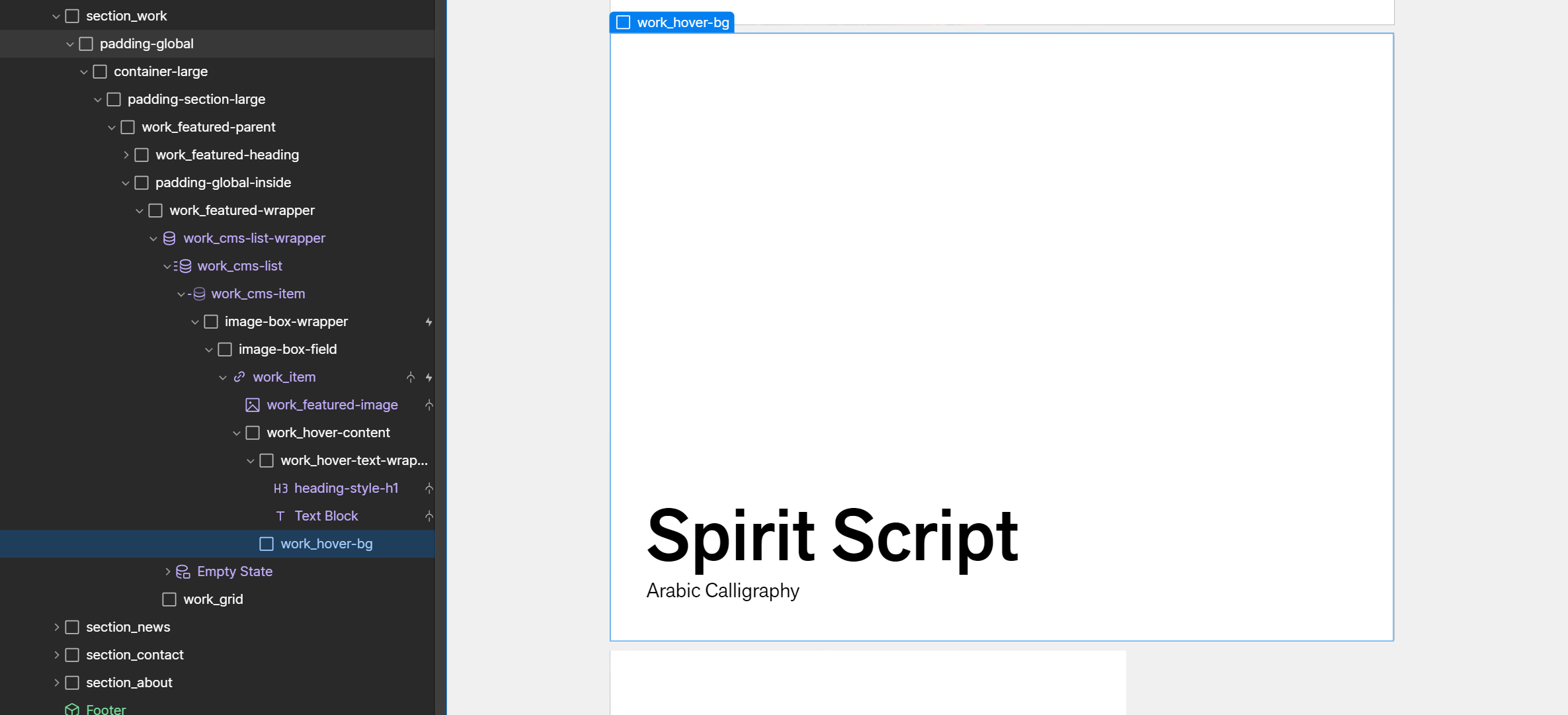The image size is (1568, 715).
Task: Collapse the padding-global chevron
Action: pyautogui.click(x=70, y=44)
